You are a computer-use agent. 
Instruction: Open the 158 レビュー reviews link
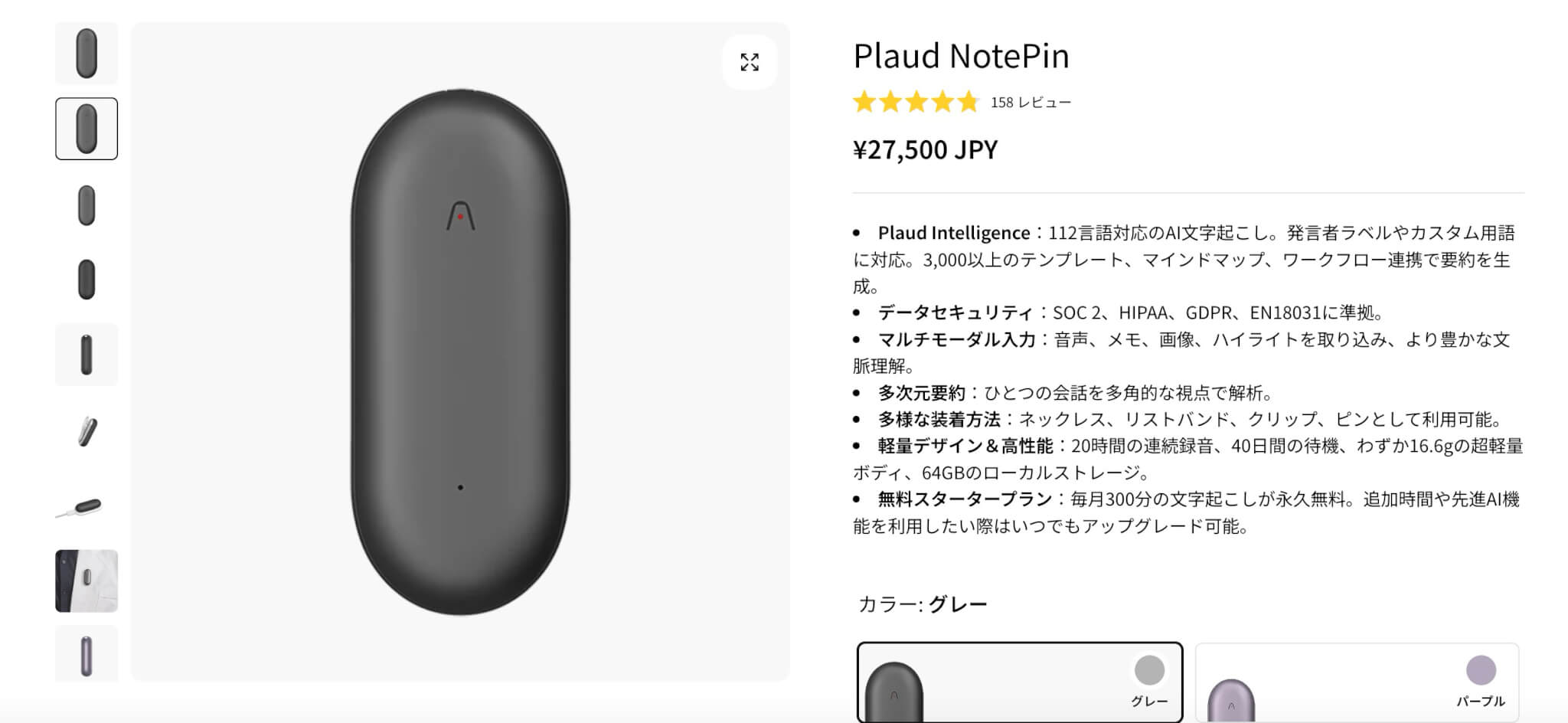(x=1031, y=103)
